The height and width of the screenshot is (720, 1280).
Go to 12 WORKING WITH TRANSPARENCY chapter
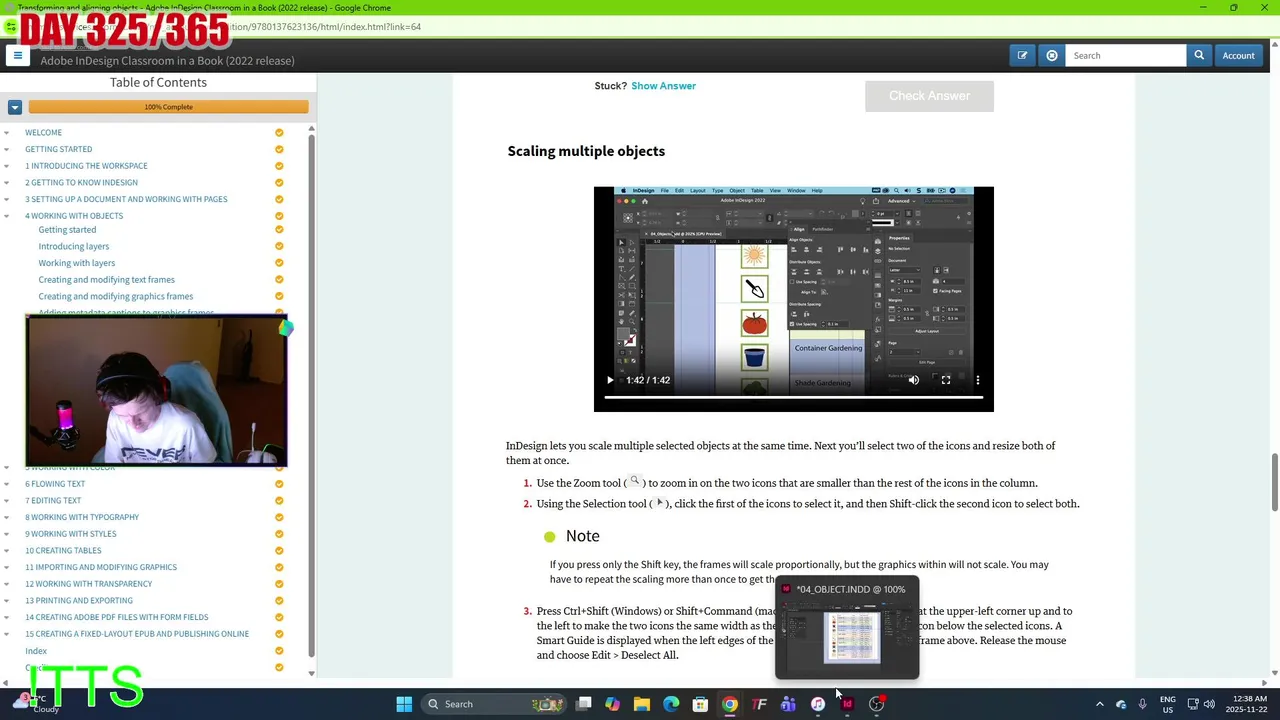point(89,584)
